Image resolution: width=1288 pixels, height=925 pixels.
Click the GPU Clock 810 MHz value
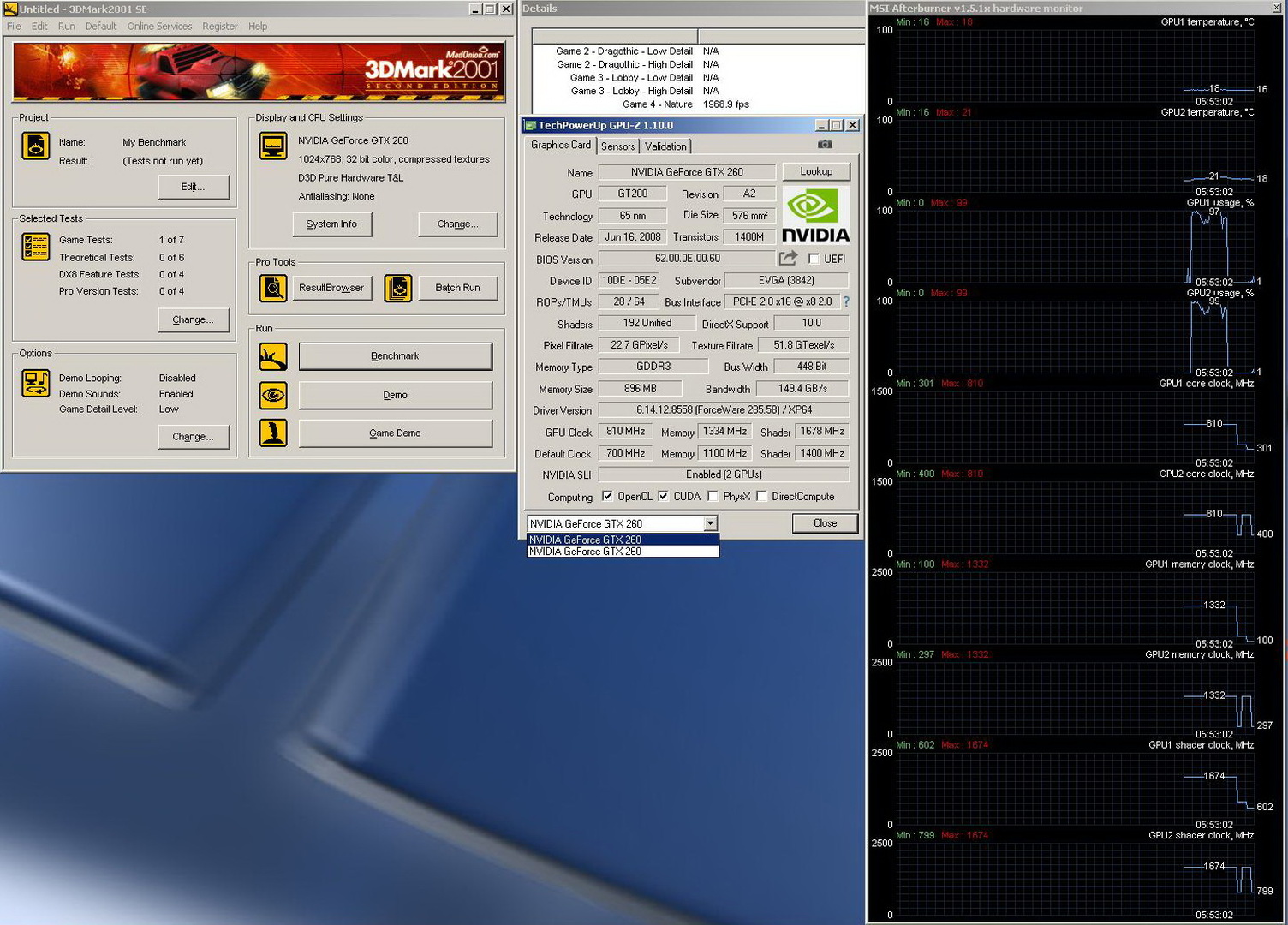(x=626, y=432)
